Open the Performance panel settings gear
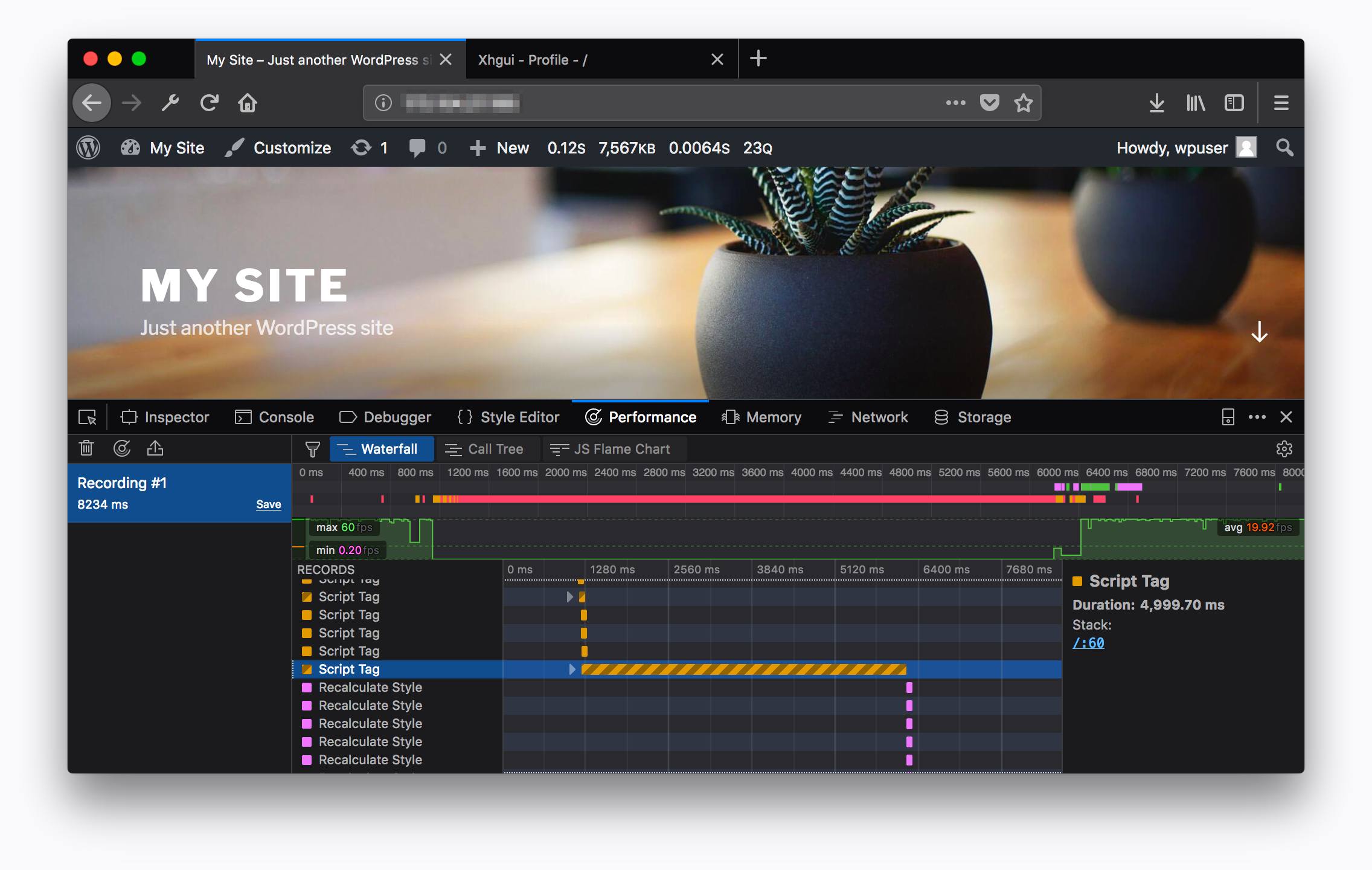This screenshot has width=1372, height=870. [x=1285, y=448]
